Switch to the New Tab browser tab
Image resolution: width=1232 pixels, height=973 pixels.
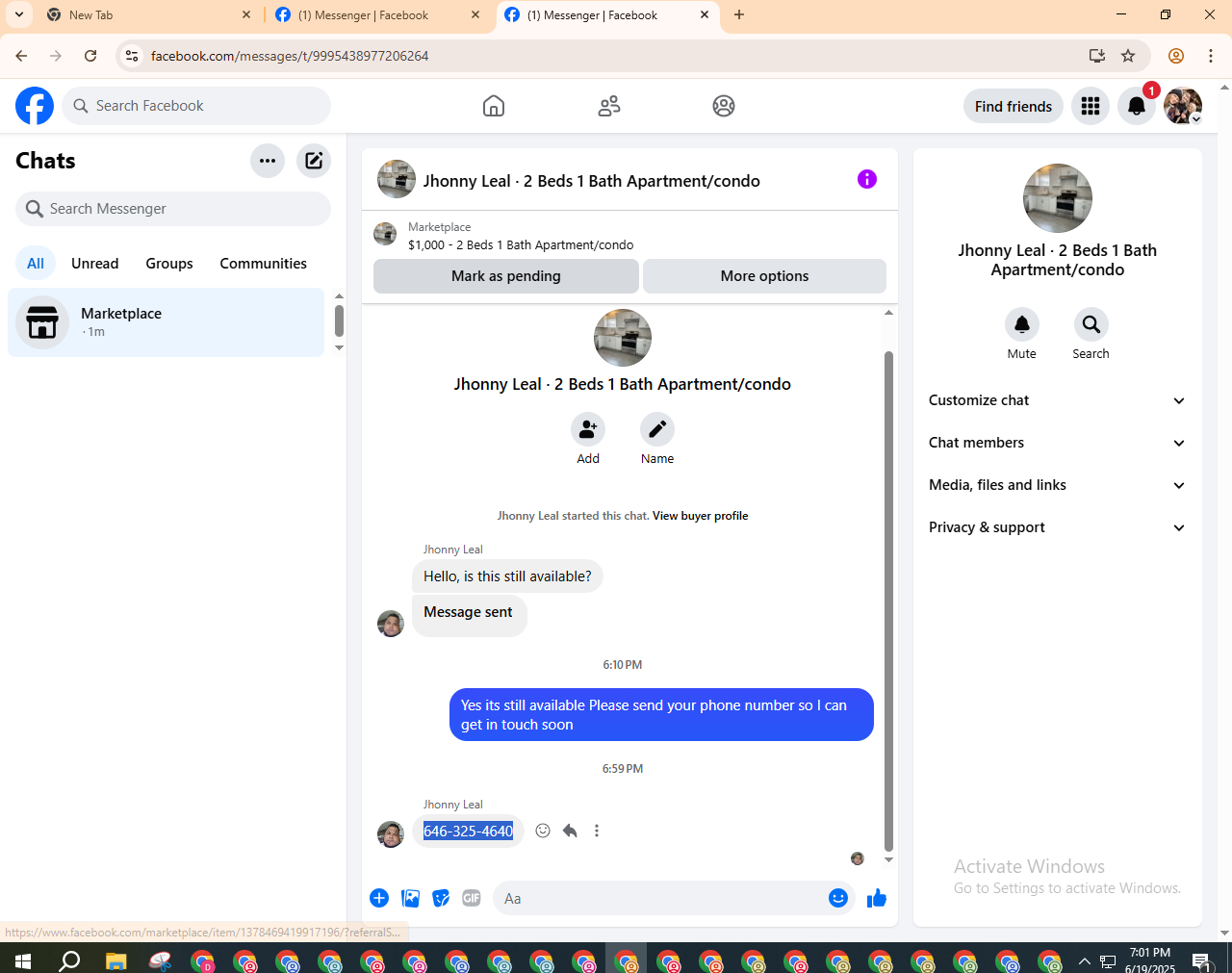pyautogui.click(x=149, y=15)
